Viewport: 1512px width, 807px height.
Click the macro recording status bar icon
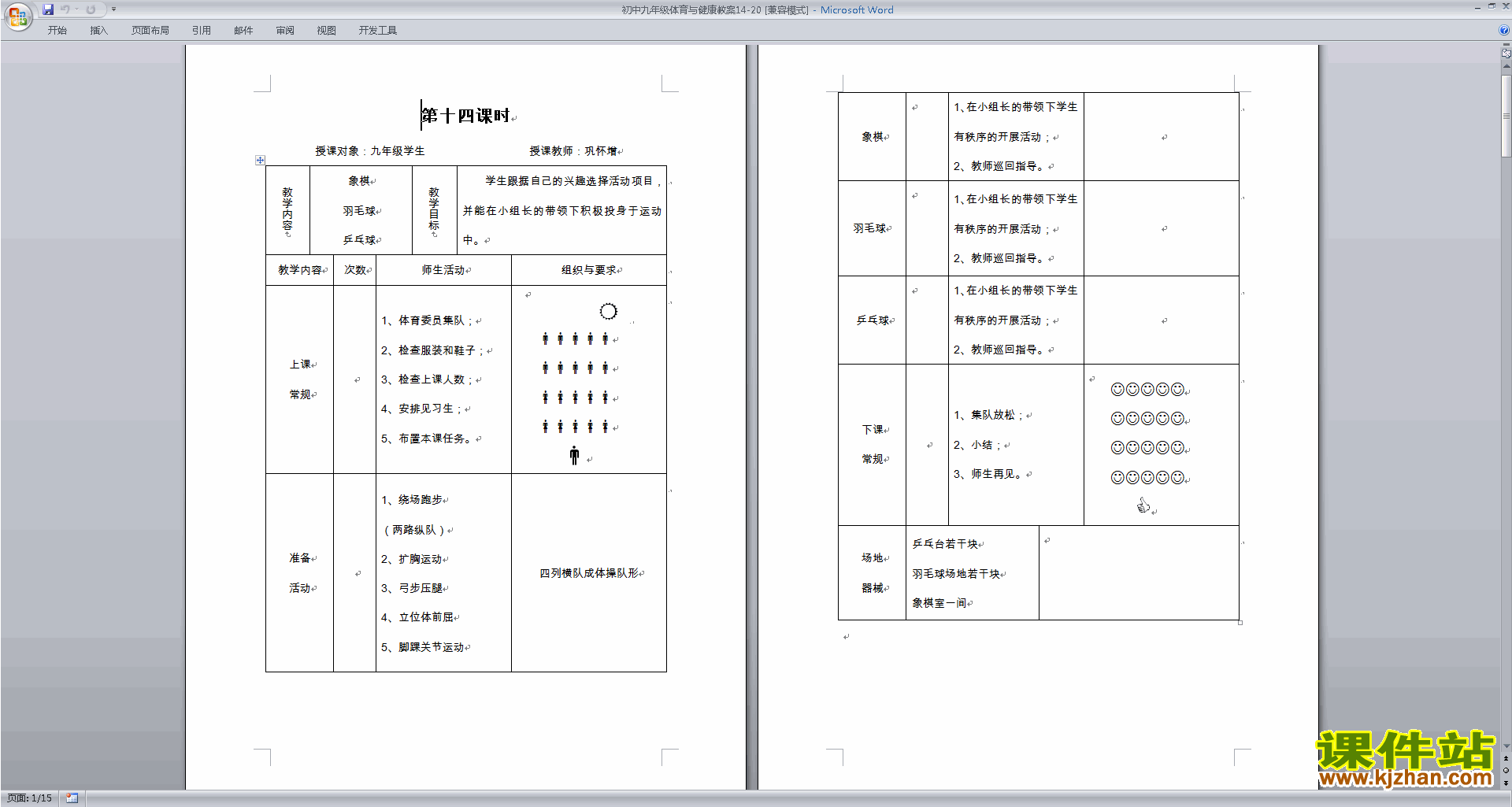72,798
